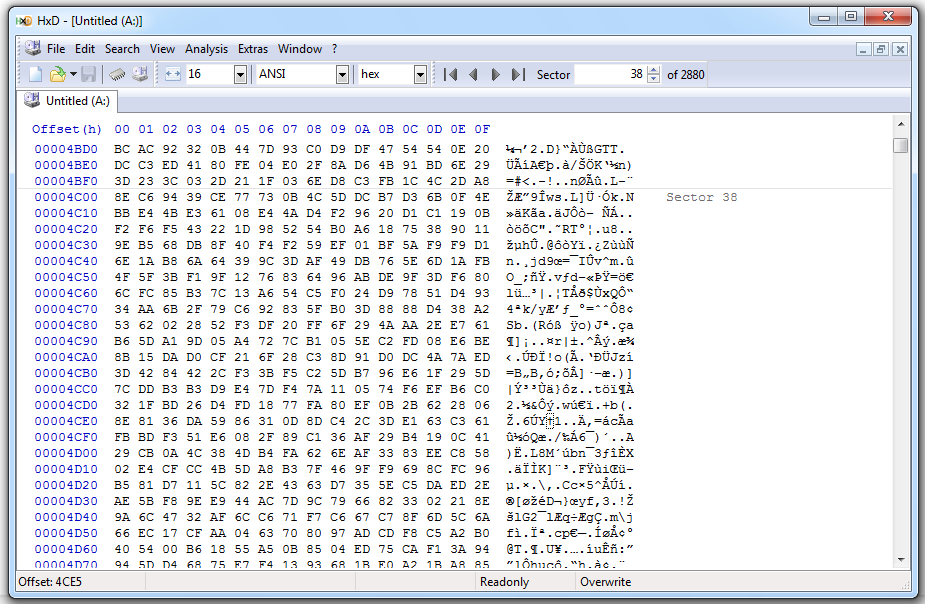Screen dimensions: 925x604
Task: Click the 00 column header
Action: tap(122, 129)
